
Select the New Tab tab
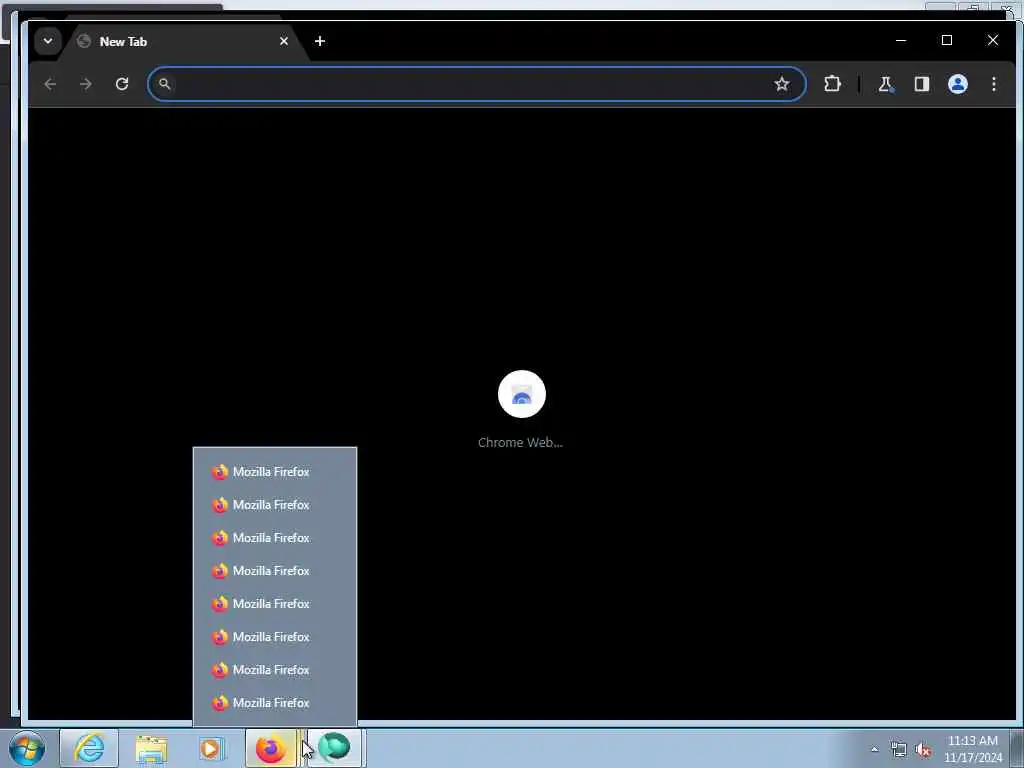183,41
